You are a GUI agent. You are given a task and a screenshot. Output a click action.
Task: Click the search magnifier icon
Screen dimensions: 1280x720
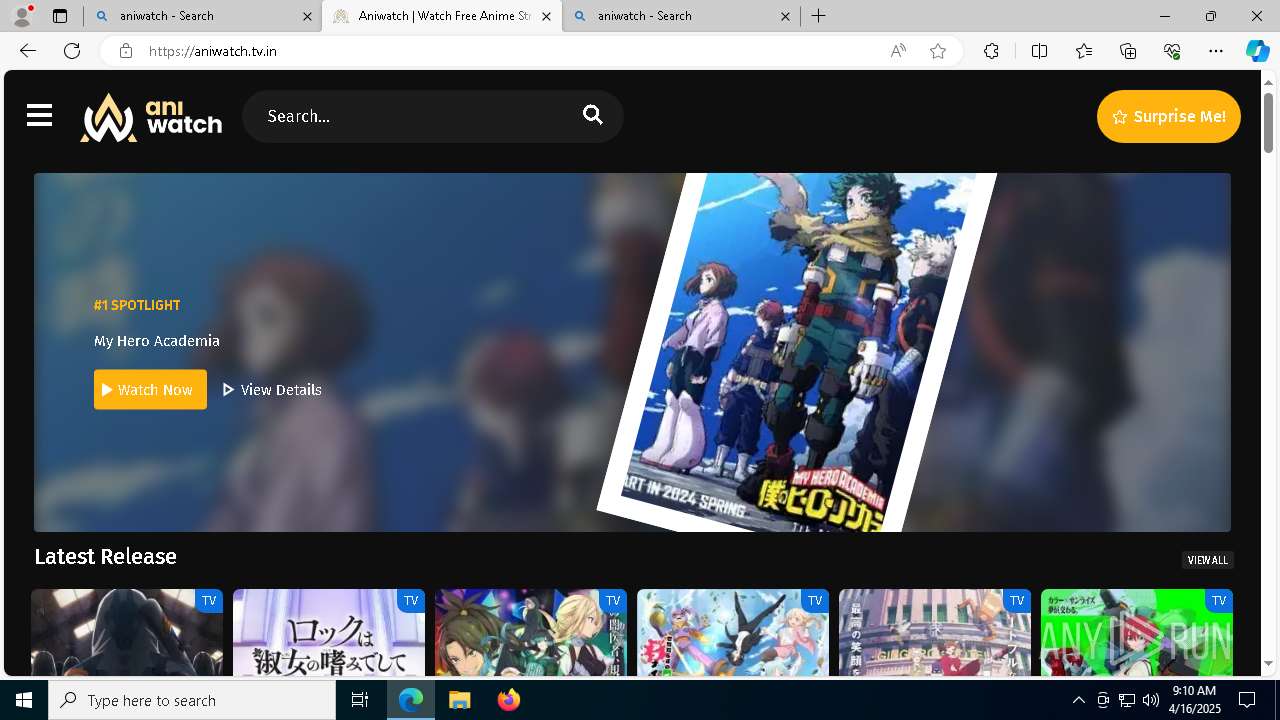tap(593, 115)
